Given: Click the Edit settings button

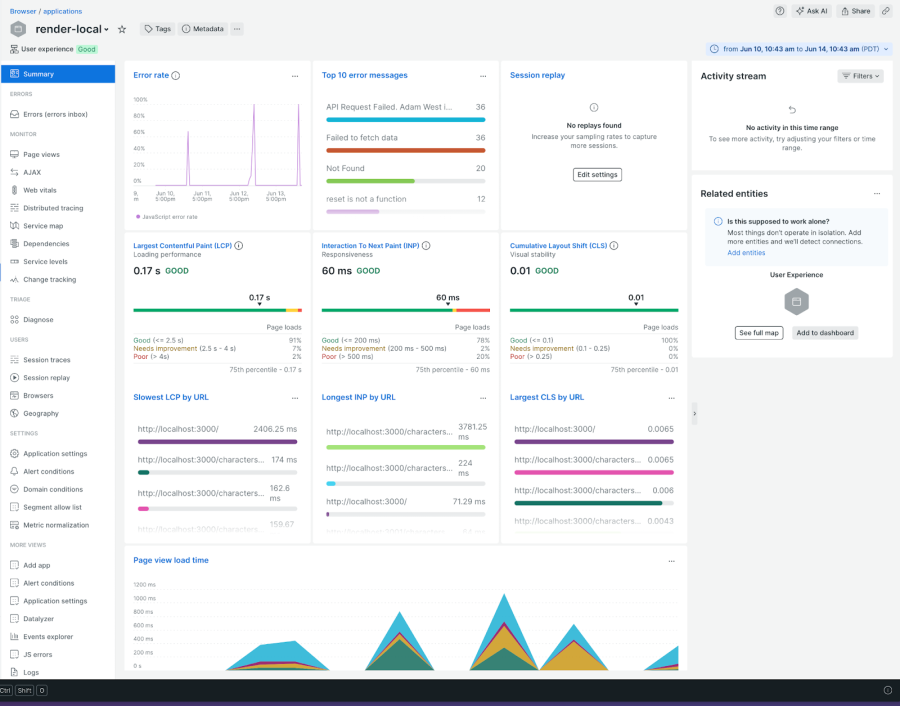Looking at the screenshot, I should coord(597,174).
